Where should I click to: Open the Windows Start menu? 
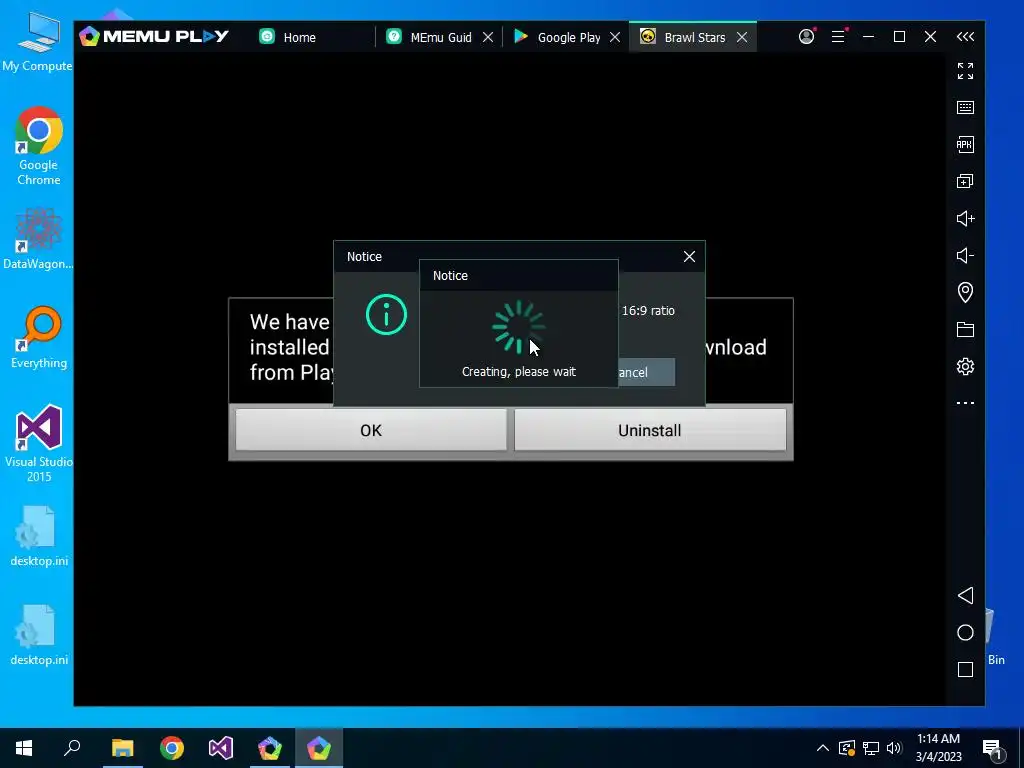(24, 748)
